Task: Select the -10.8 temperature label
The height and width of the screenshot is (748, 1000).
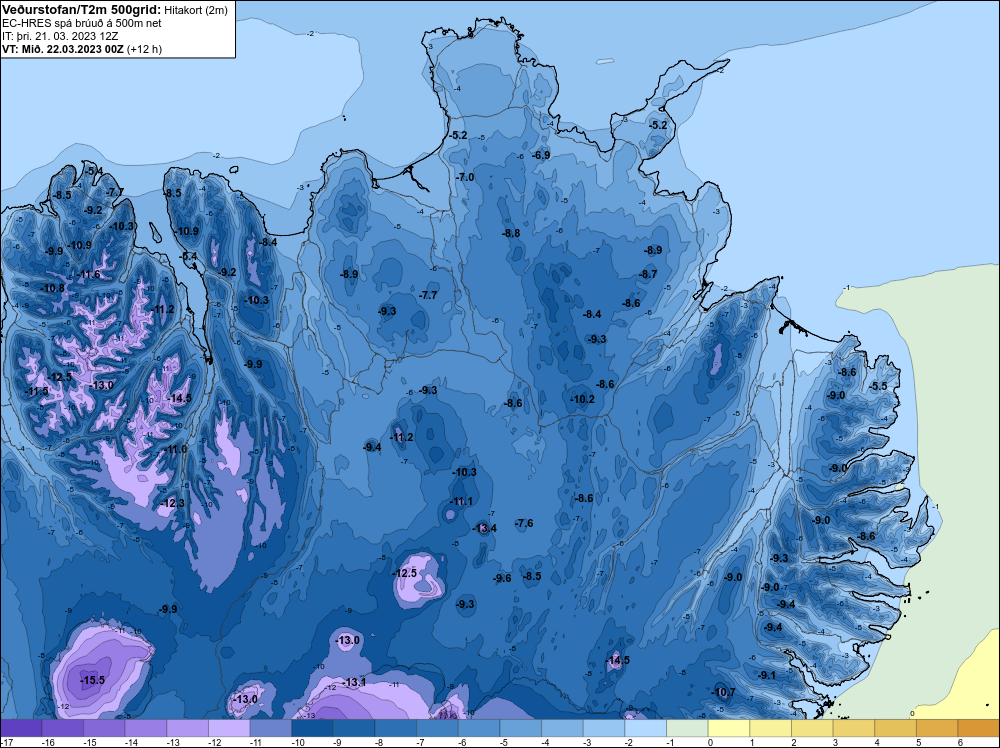Action: point(53,288)
